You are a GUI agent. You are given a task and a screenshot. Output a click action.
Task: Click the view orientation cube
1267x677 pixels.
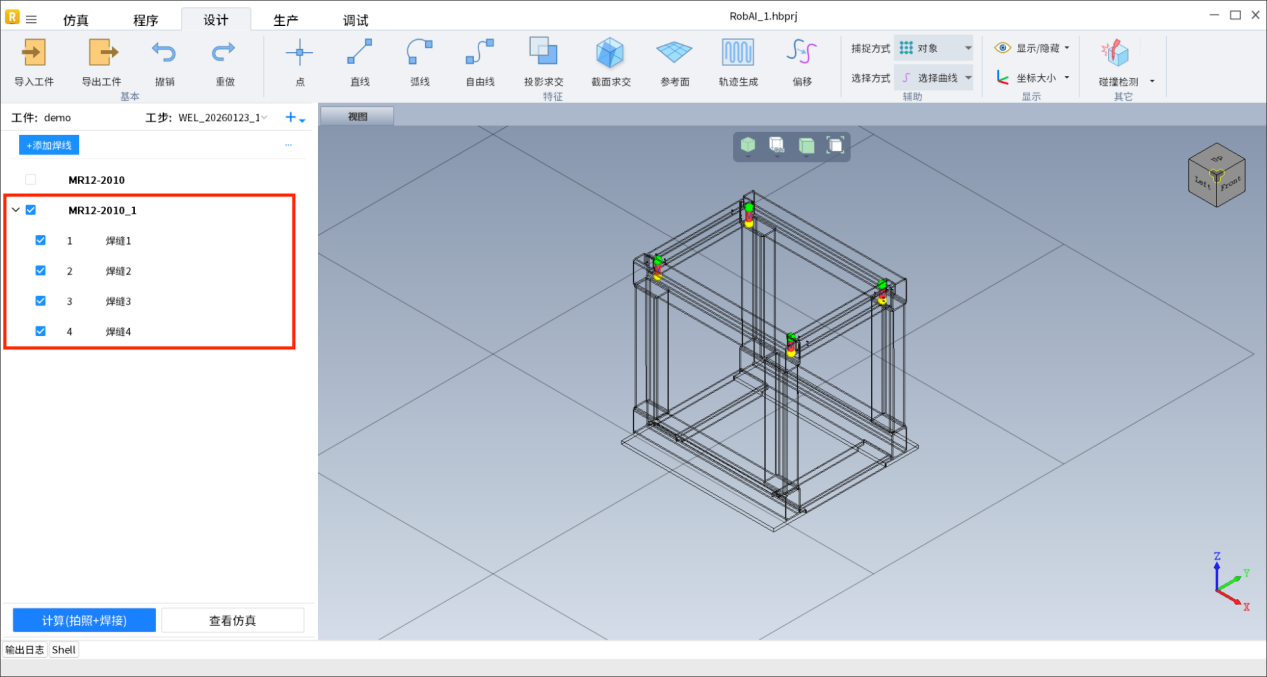click(x=1217, y=177)
